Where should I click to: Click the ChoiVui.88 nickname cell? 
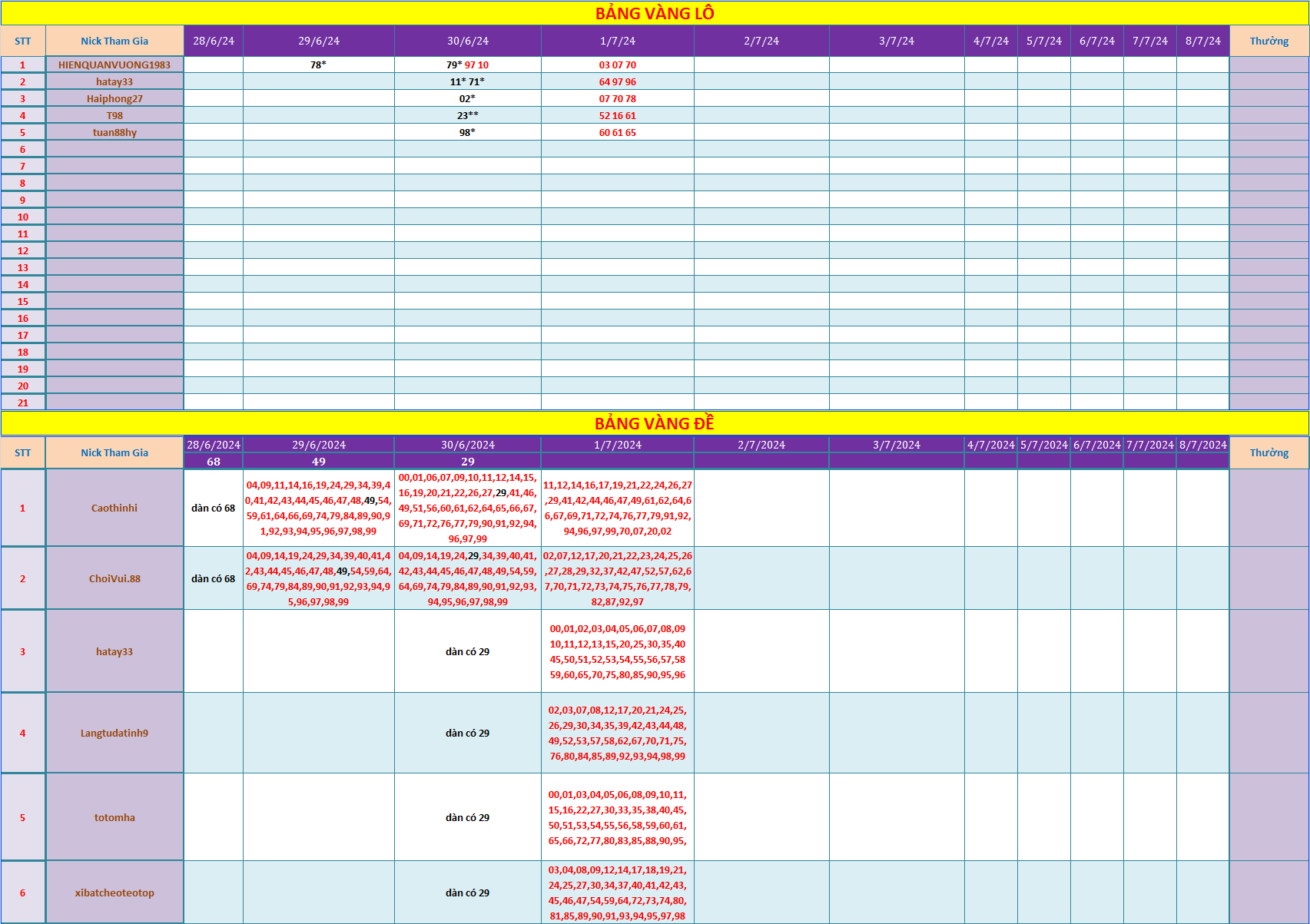coord(114,578)
